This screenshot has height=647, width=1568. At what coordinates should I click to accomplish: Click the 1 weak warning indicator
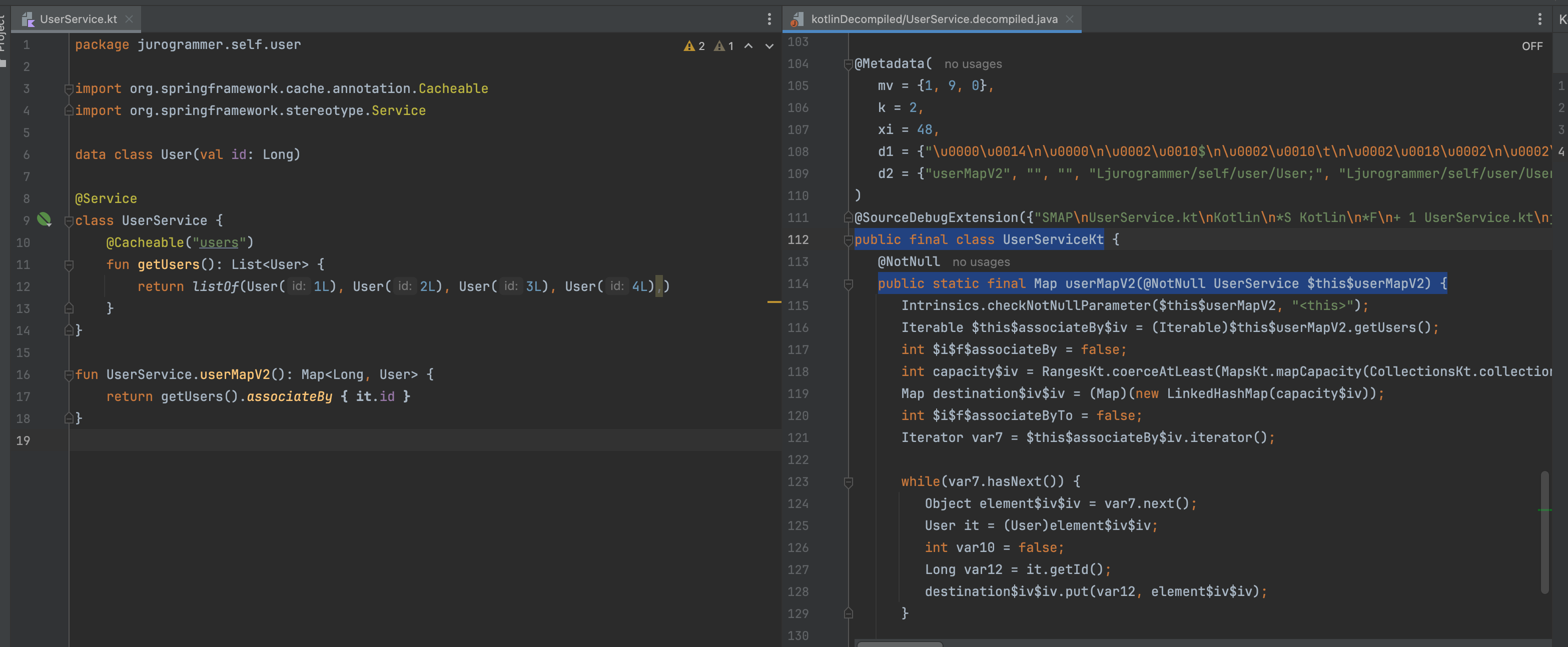[x=724, y=46]
